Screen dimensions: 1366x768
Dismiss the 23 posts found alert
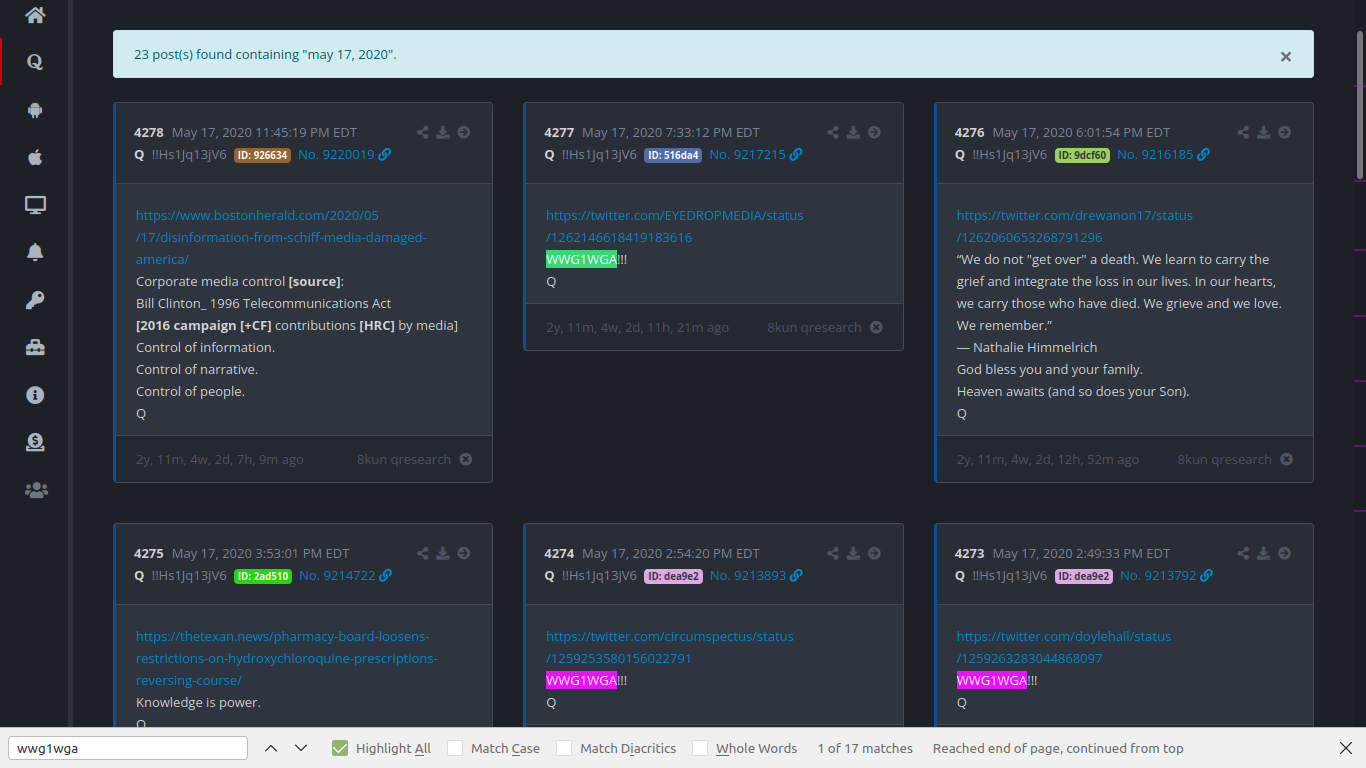coord(1286,57)
